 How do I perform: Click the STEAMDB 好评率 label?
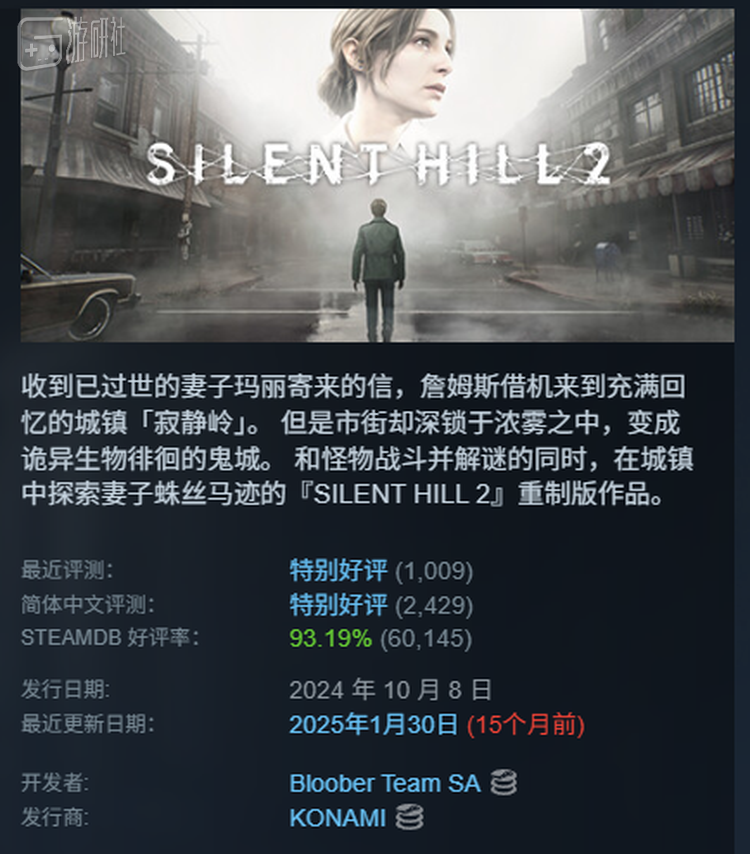pos(109,638)
